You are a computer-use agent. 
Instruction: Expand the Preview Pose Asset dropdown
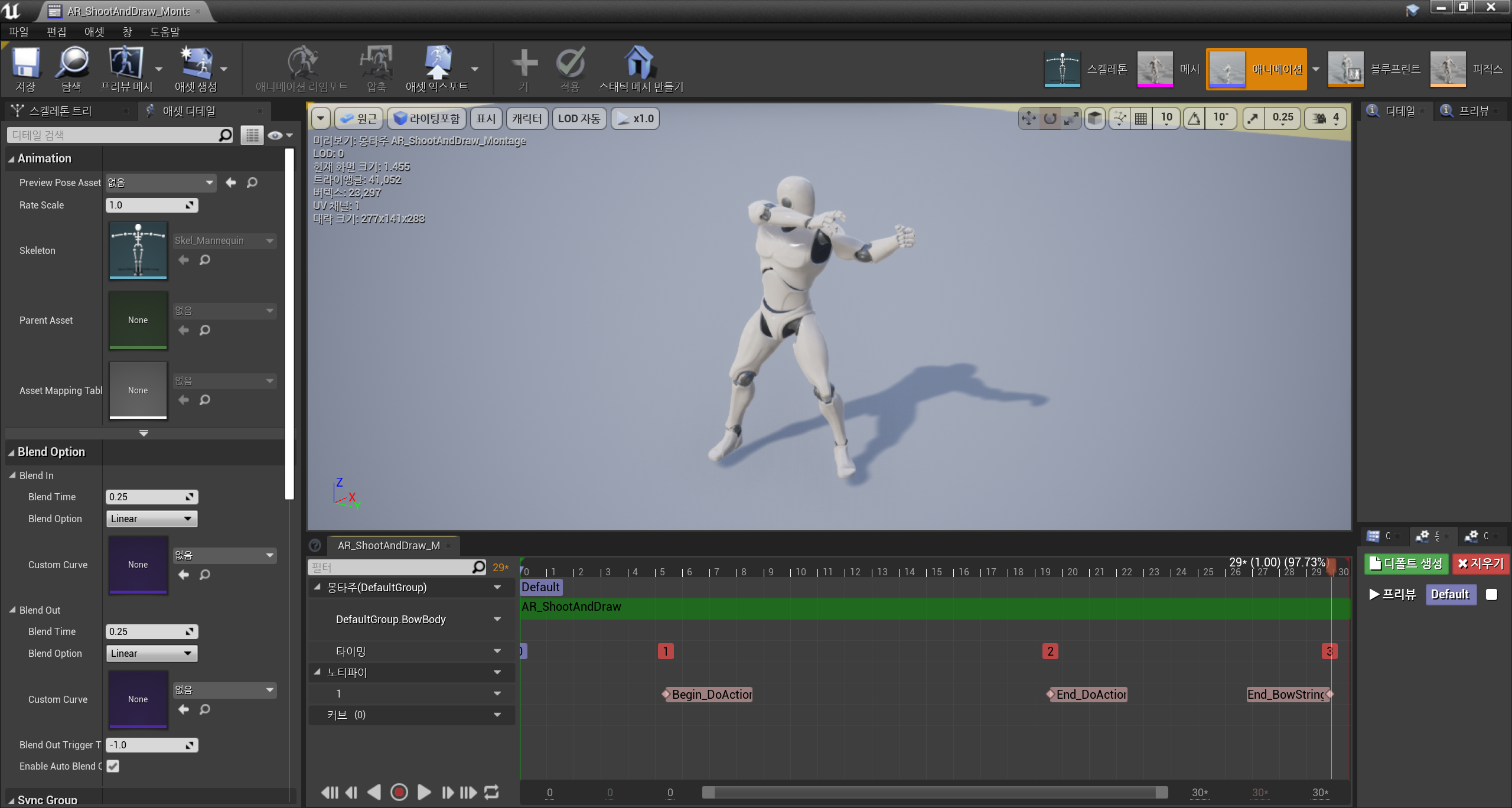(161, 183)
